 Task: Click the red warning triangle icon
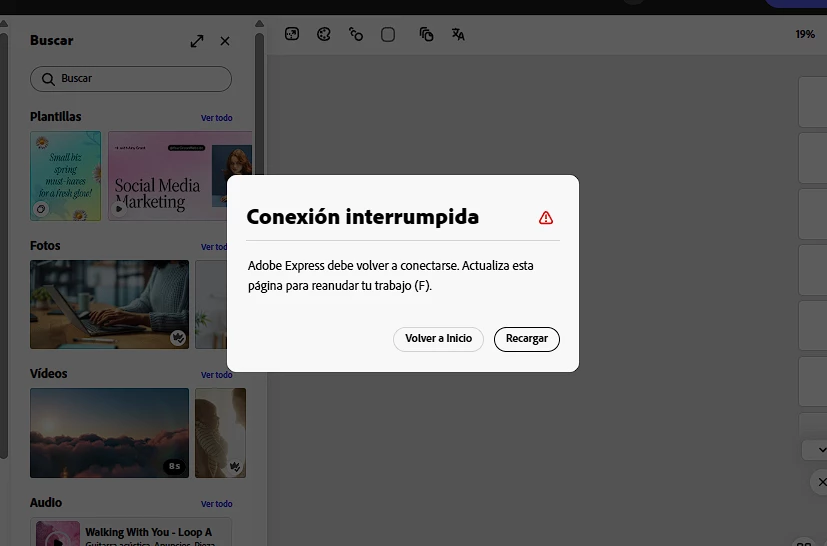click(546, 217)
